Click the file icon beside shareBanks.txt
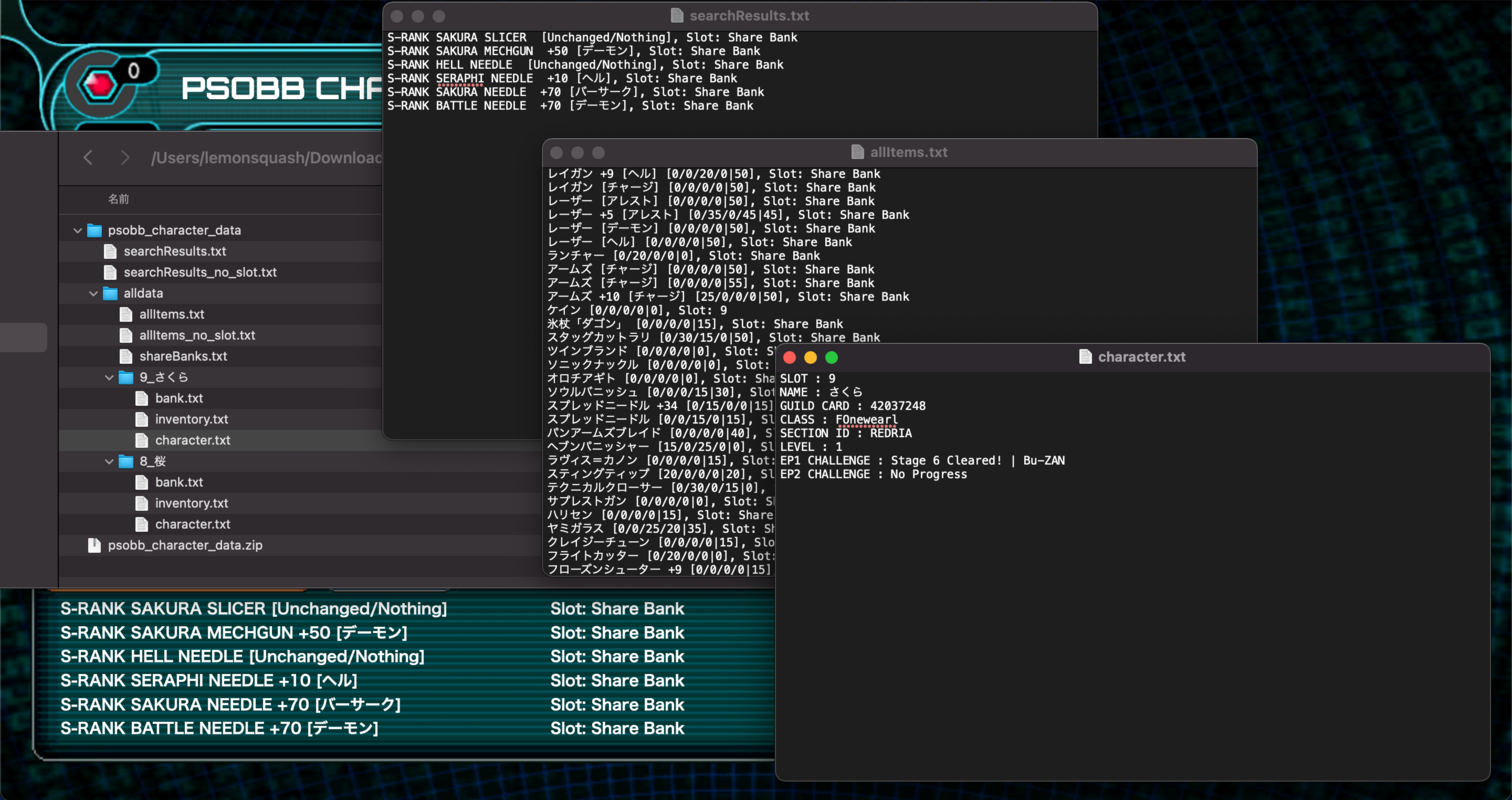Viewport: 1512px width, 800px height. 126,356
